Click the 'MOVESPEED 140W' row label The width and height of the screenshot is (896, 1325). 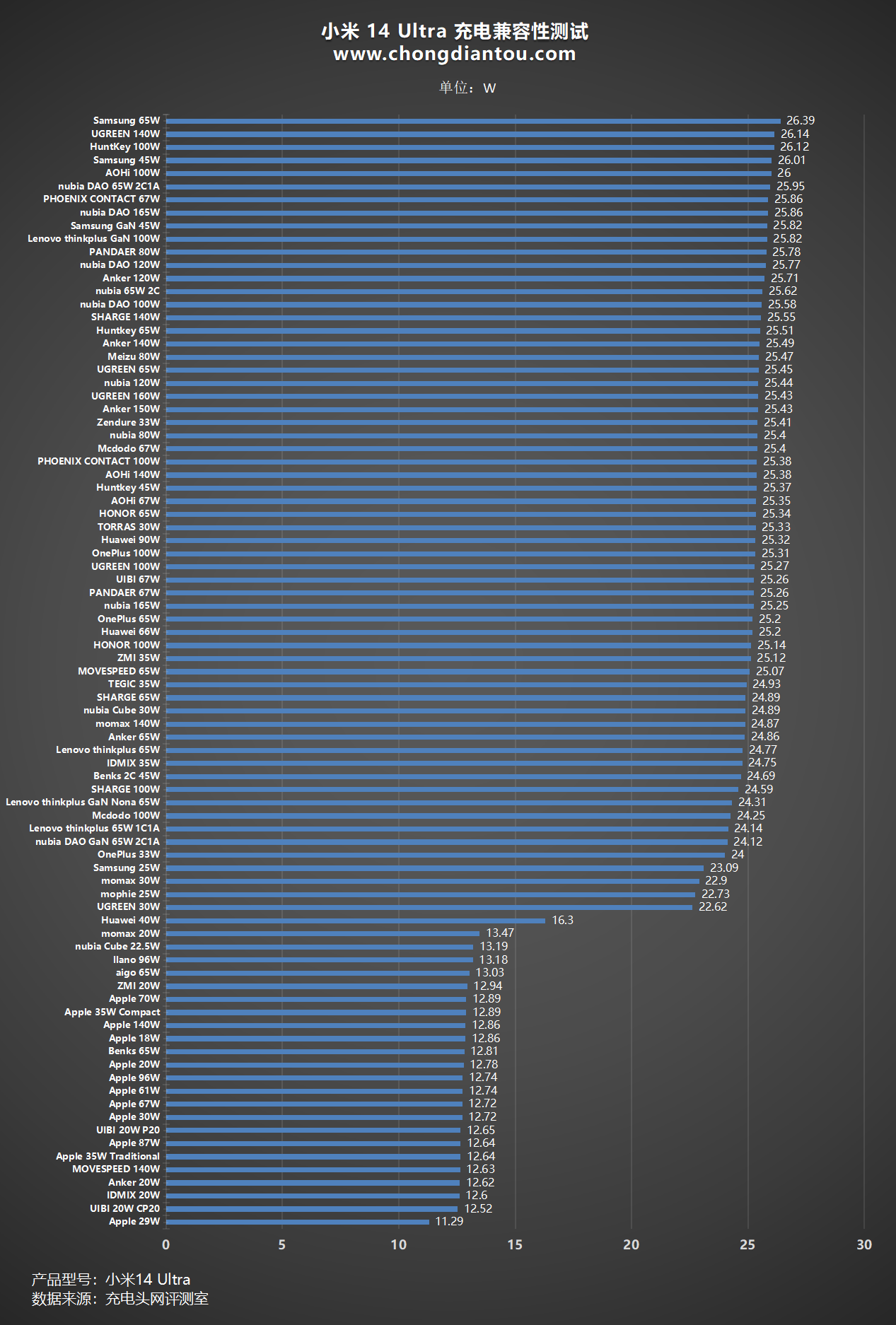coord(116,1169)
